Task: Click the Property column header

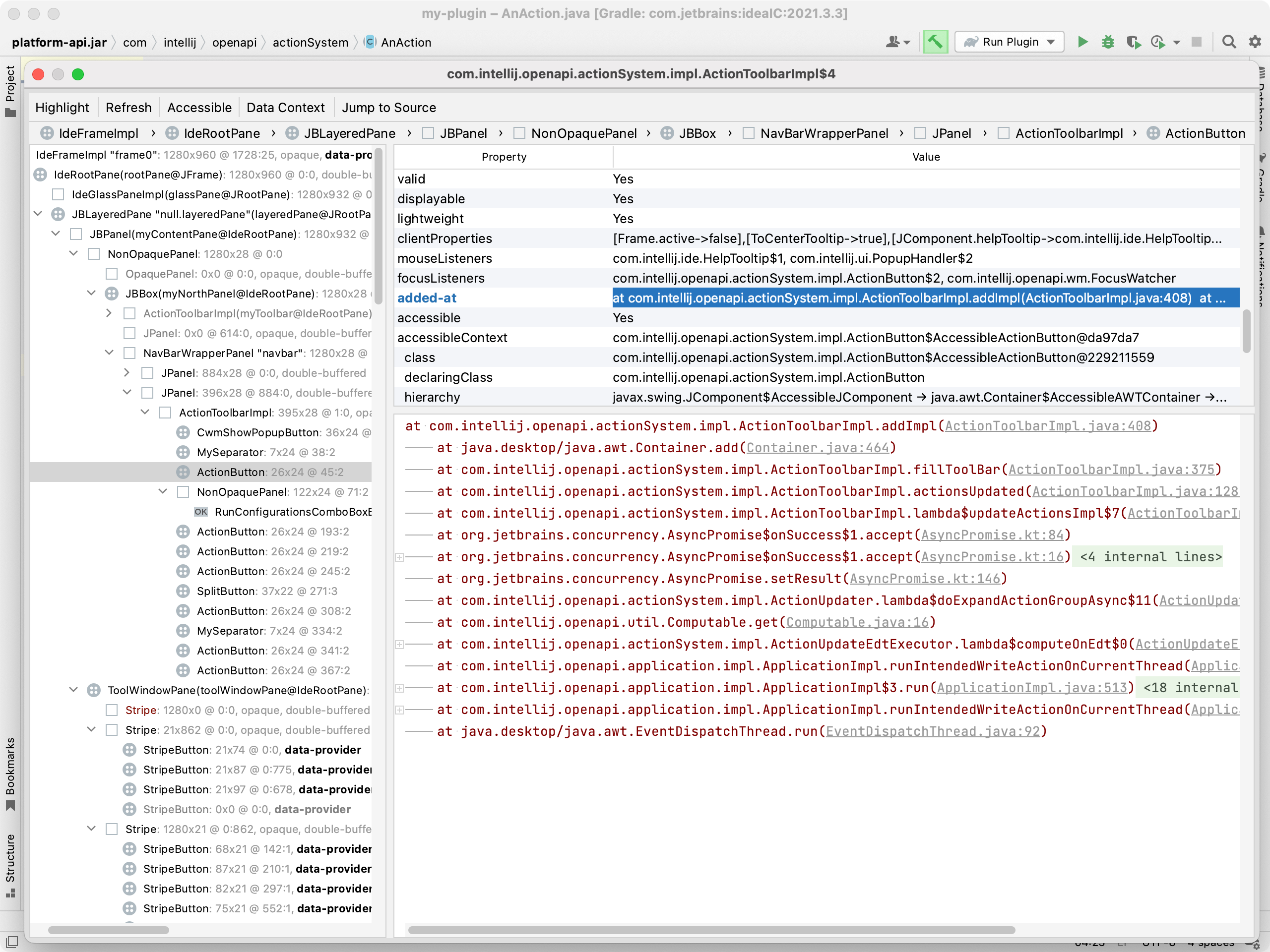Action: tap(504, 157)
